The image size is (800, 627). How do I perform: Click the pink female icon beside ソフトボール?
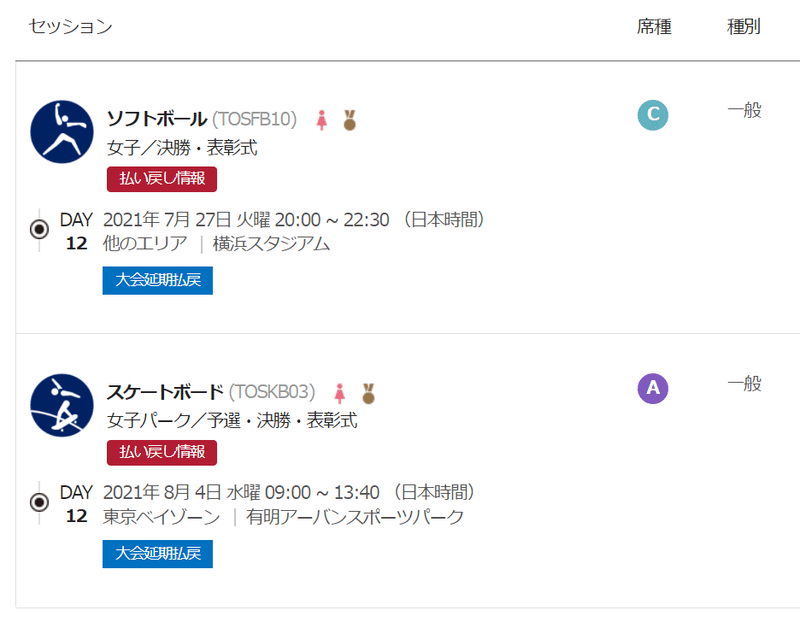point(321,120)
